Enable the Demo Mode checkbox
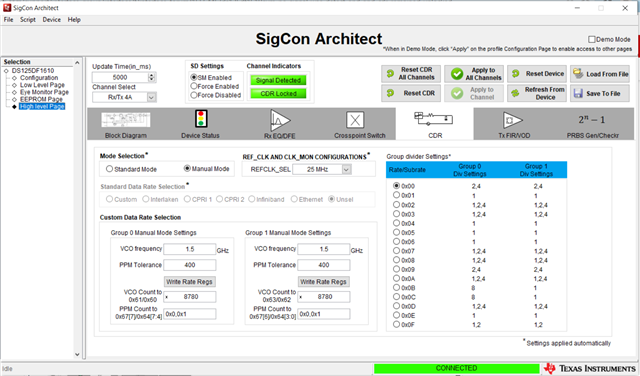Image resolution: width=640 pixels, height=376 pixels. [591, 39]
